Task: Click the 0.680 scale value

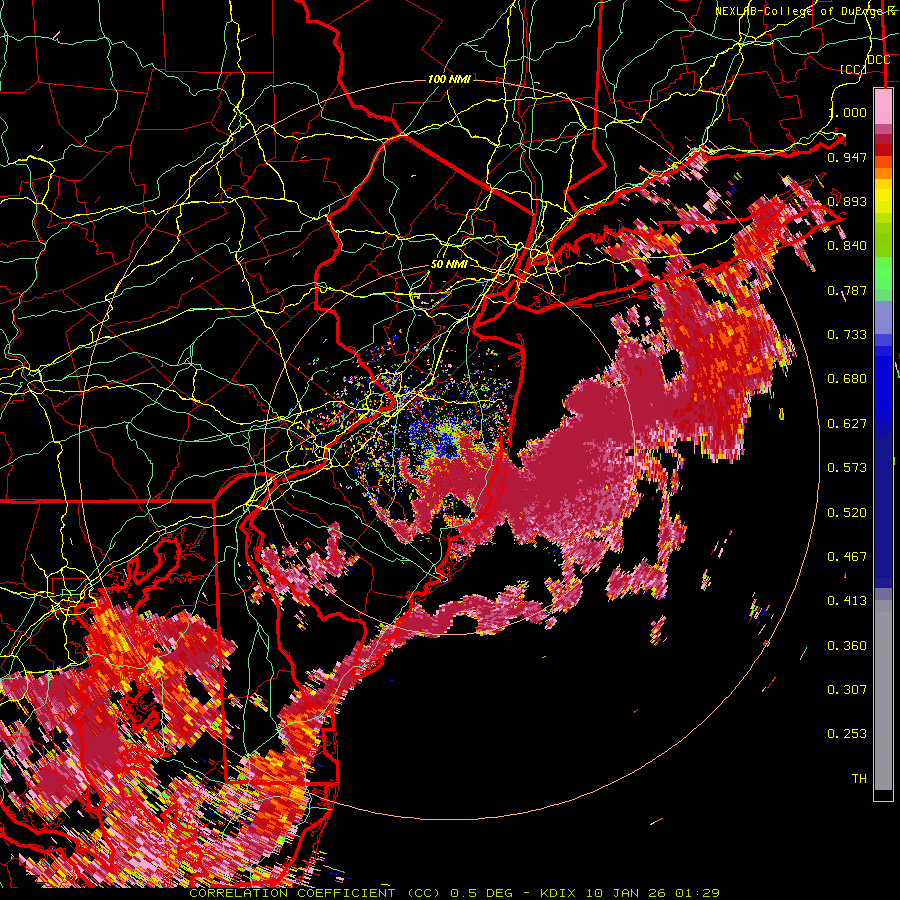Action: [x=847, y=379]
